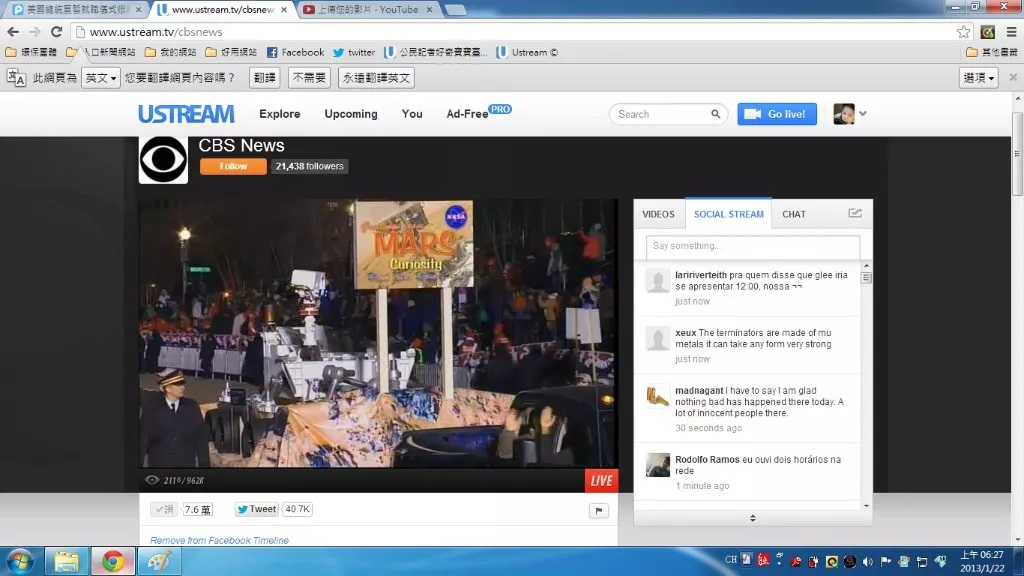1024x576 pixels.
Task: Click the extension icon beside the star
Action: click(987, 31)
